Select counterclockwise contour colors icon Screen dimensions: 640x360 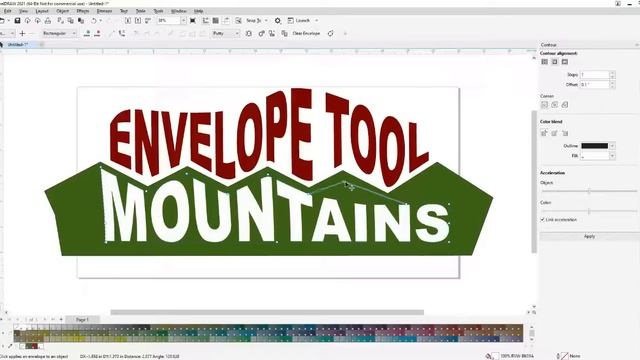pyautogui.click(x=565, y=133)
